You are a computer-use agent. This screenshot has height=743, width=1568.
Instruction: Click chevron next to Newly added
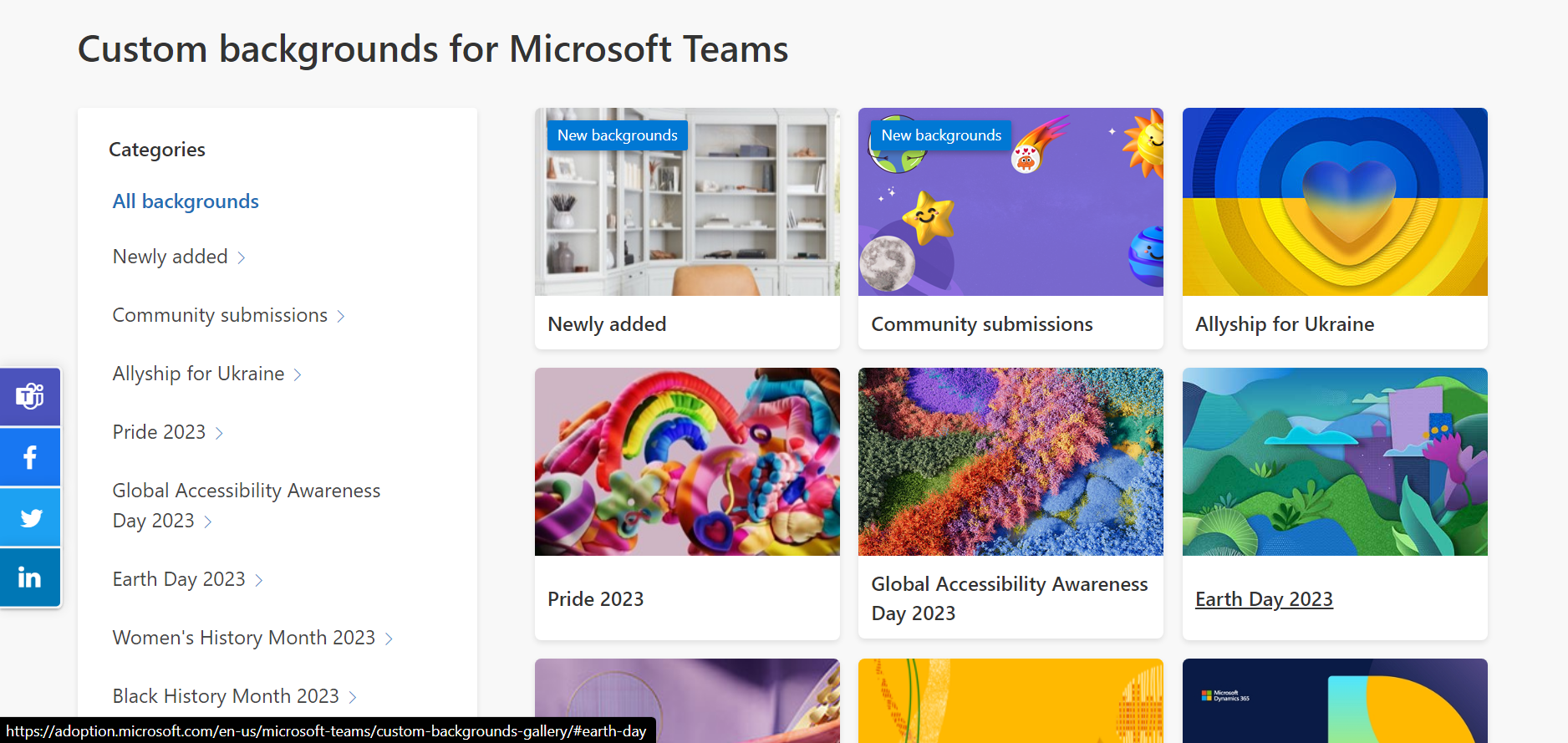click(241, 258)
